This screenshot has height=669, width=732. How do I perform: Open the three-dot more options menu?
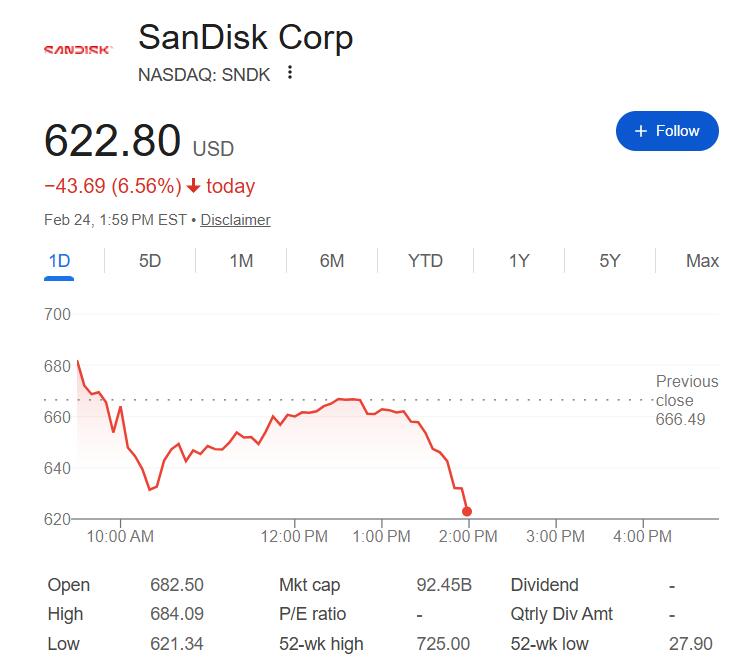point(290,73)
